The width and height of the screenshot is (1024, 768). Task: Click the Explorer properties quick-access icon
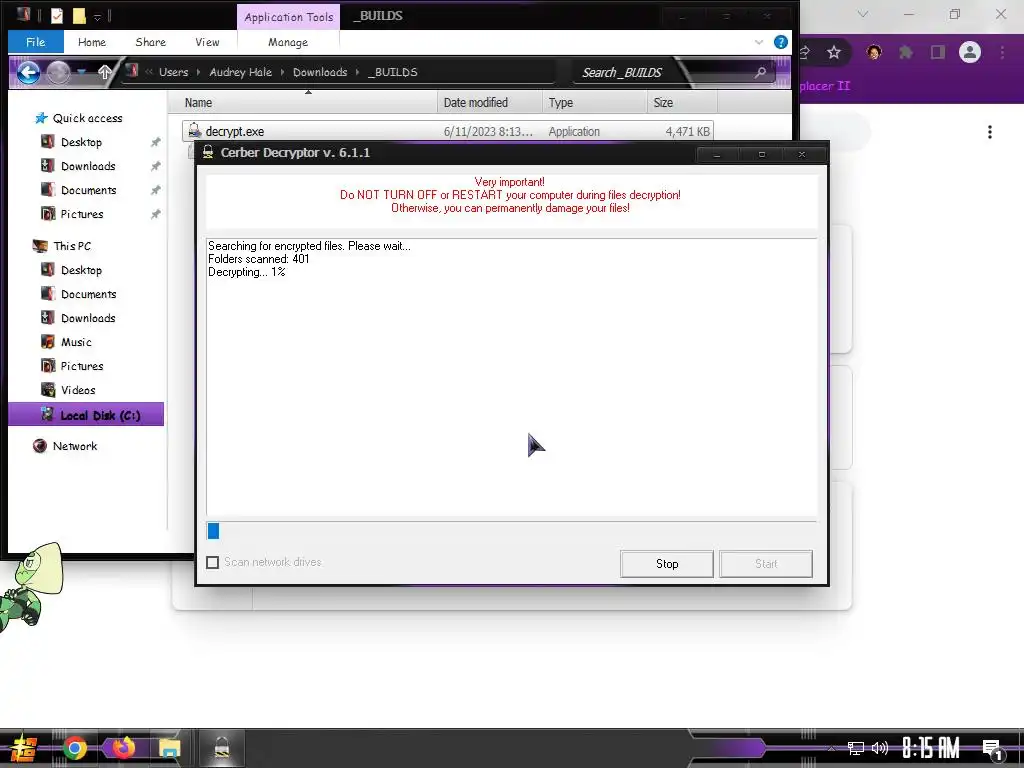(x=57, y=15)
